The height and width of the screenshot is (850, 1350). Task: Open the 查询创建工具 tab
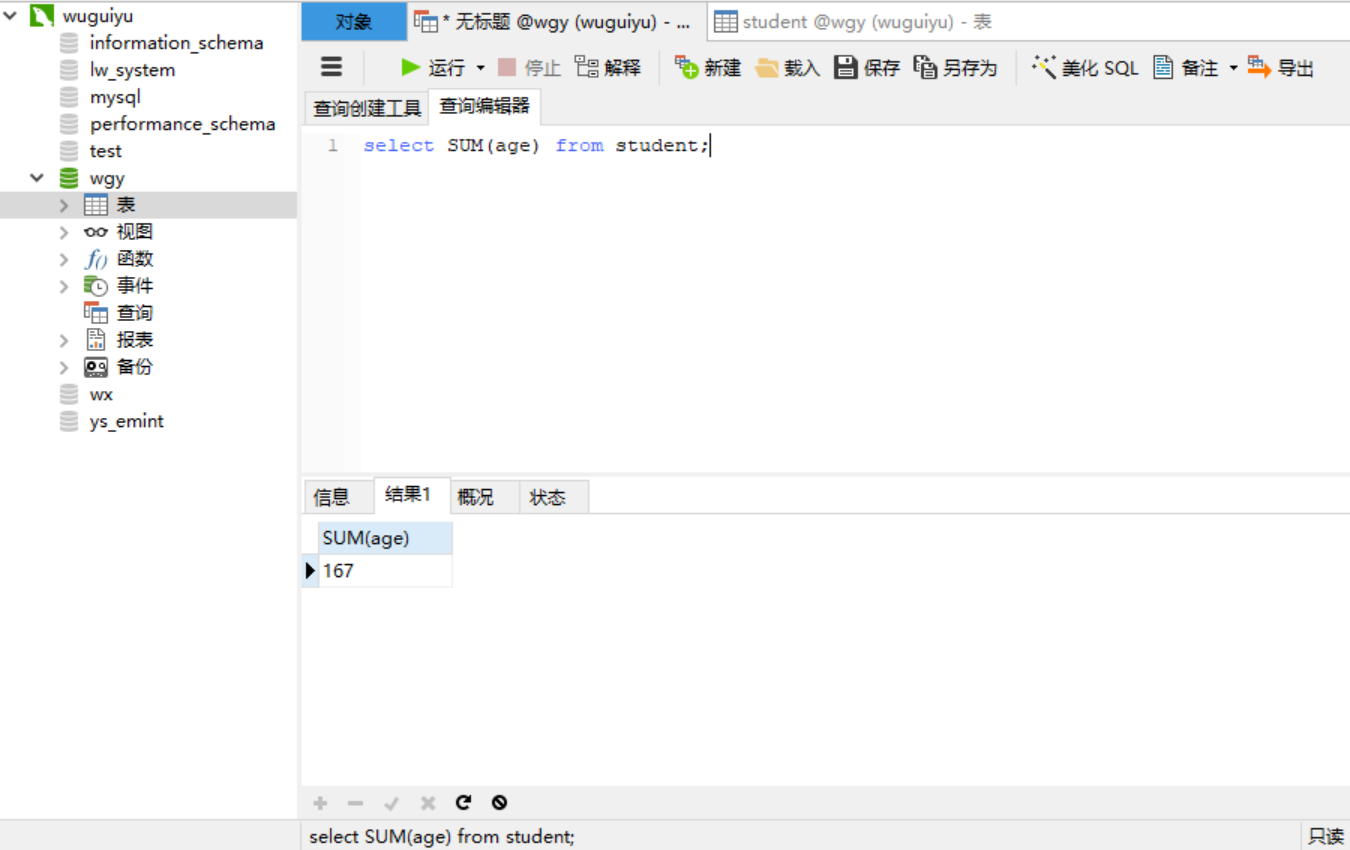(x=367, y=108)
